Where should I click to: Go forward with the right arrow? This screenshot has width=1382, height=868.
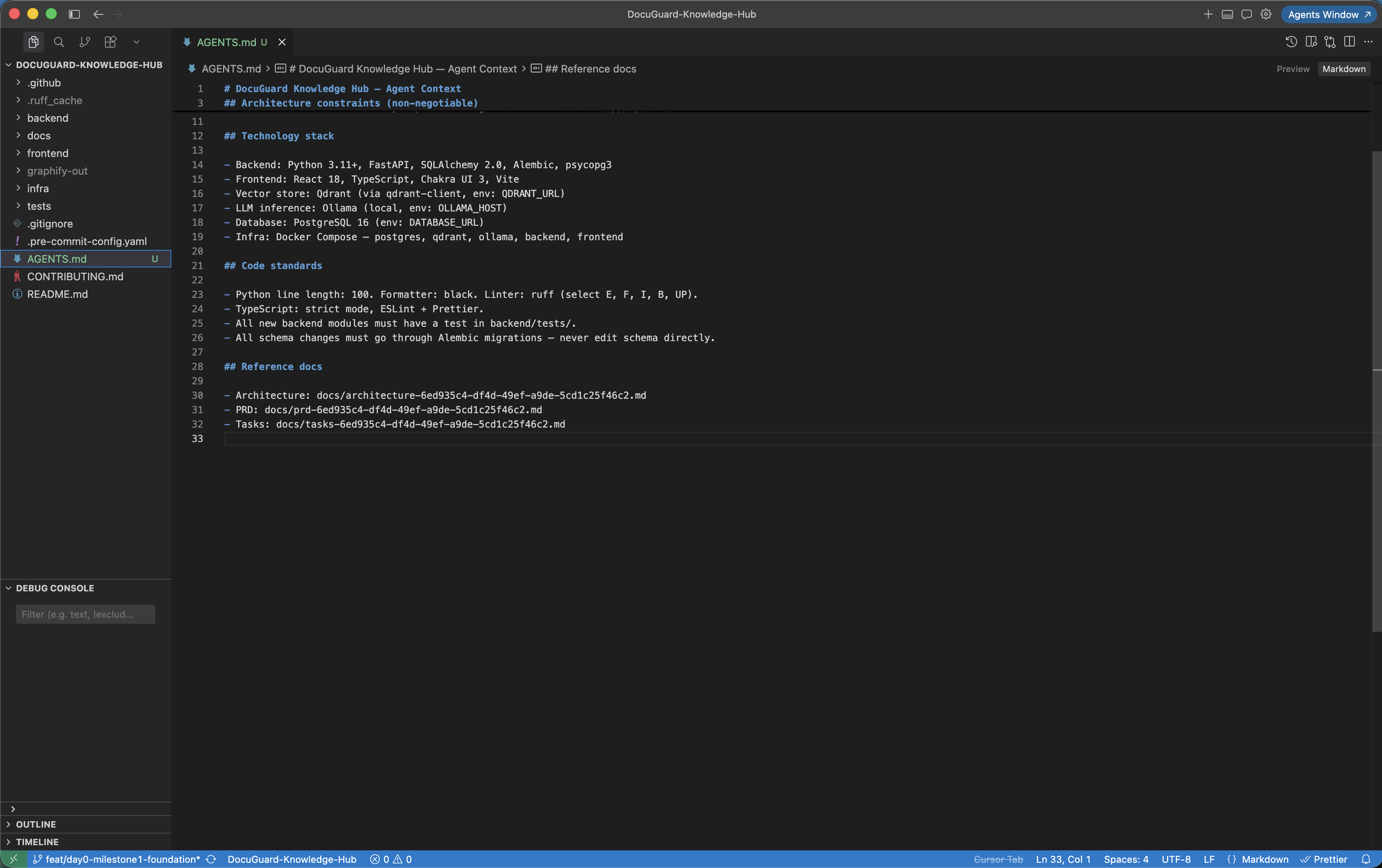tap(118, 14)
